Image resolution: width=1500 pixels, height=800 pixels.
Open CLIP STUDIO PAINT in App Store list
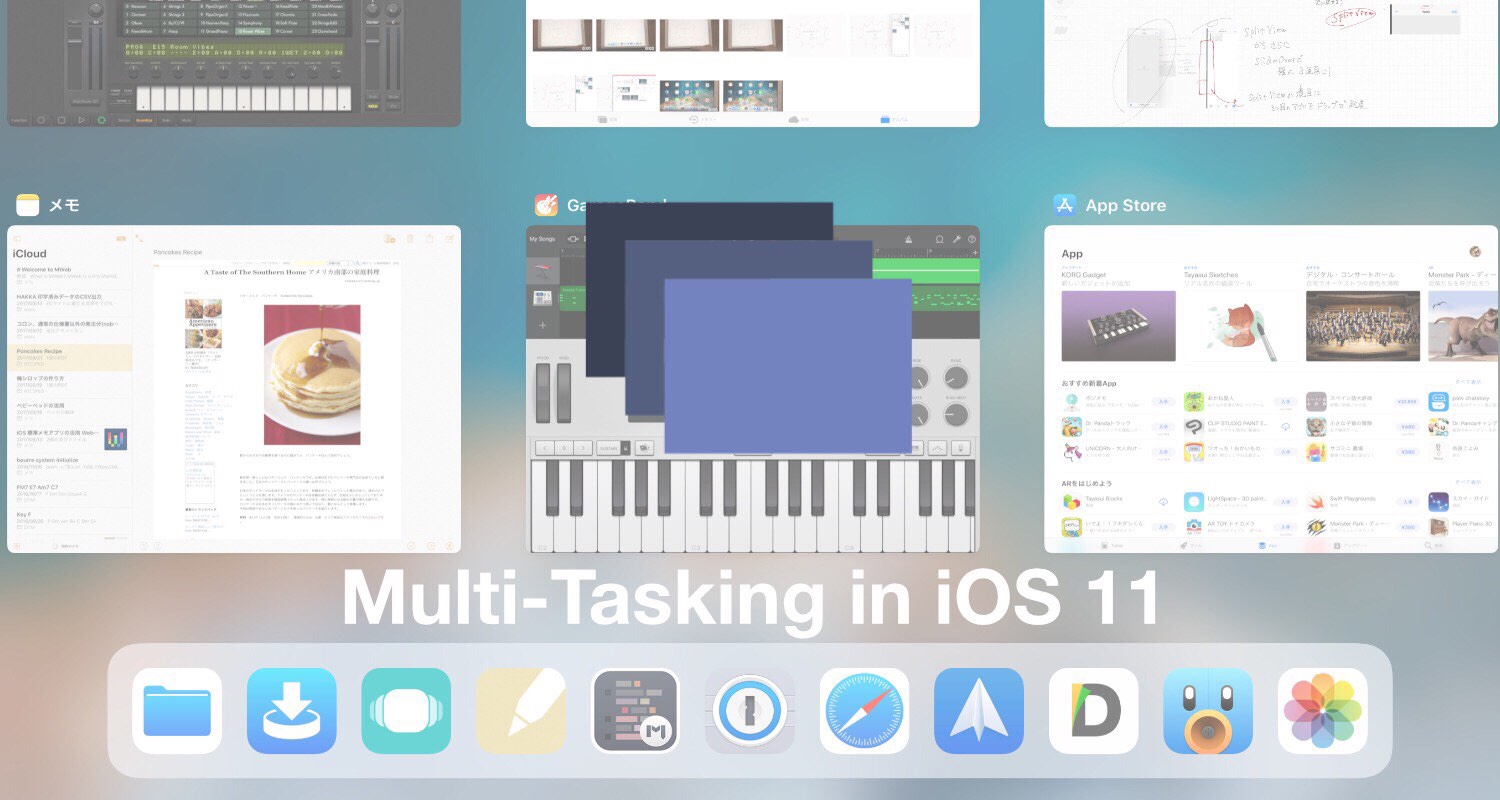pos(1240,426)
